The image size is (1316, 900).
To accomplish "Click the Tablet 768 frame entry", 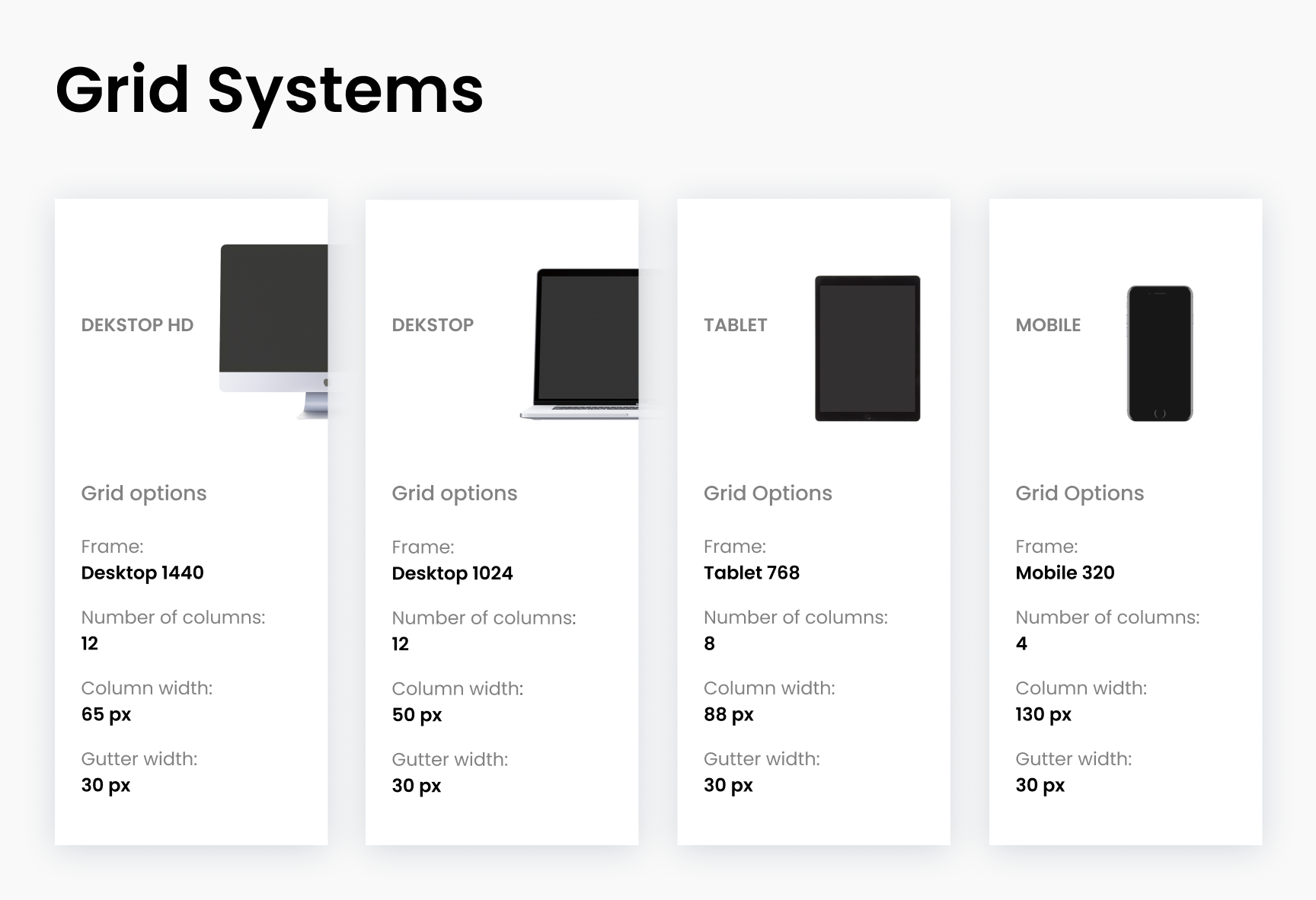I will click(752, 573).
